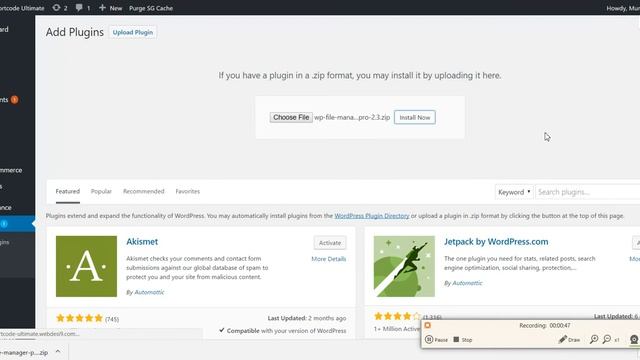
Task: Open the comments bubble in admin bar
Action: pyautogui.click(x=83, y=8)
